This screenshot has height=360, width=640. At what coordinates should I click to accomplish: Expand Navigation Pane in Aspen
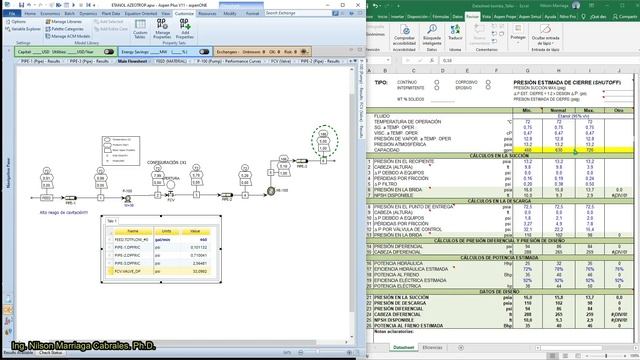(8, 173)
